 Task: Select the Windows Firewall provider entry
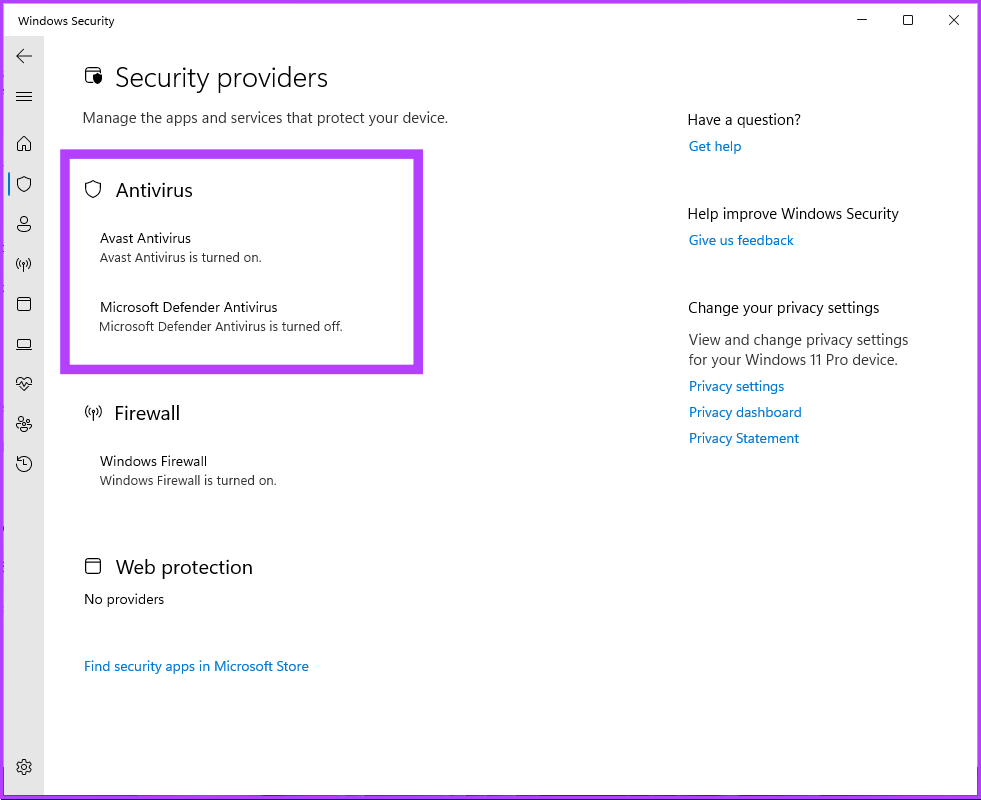click(154, 461)
